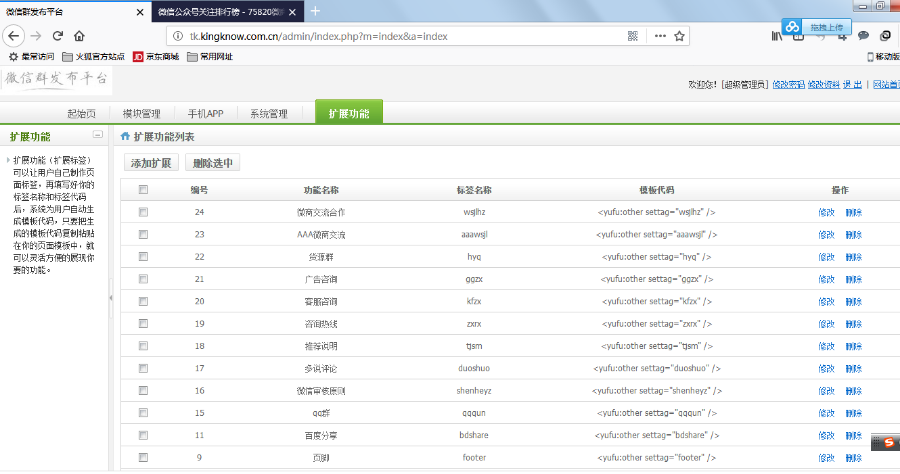Viewport: 900px width, 474px height.
Task: Switch to the 起始页 tab
Action: click(82, 114)
